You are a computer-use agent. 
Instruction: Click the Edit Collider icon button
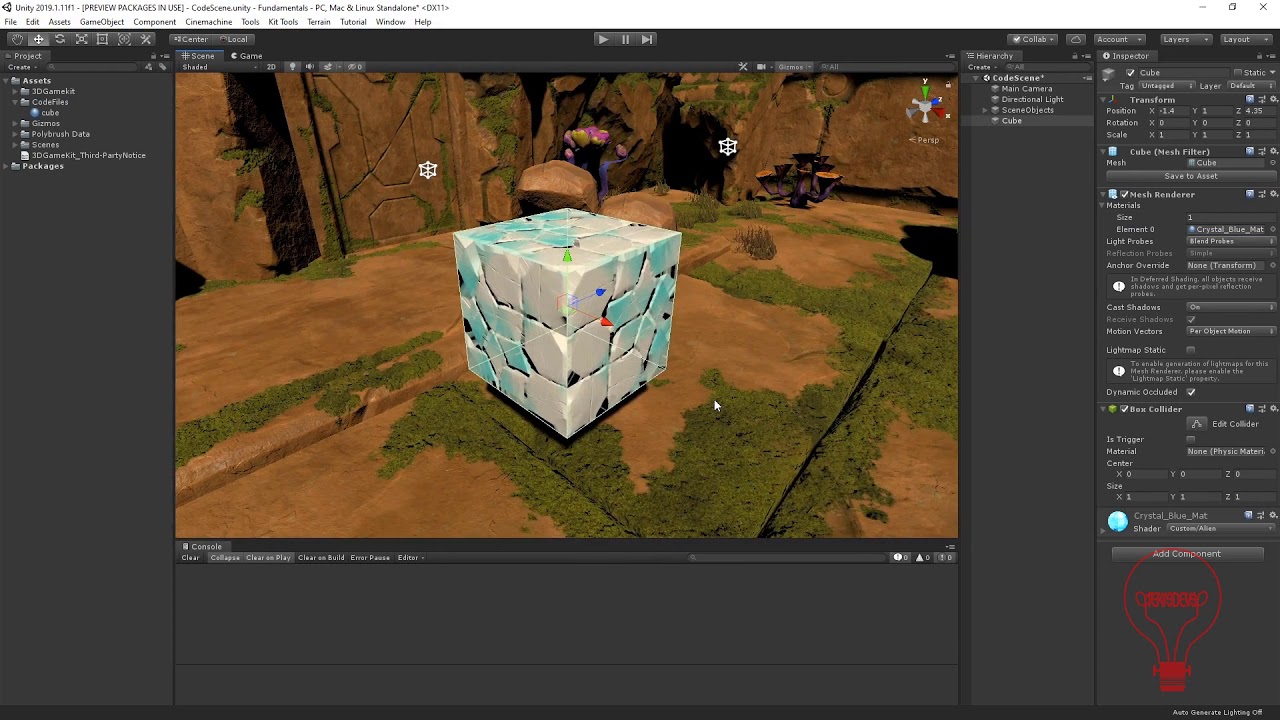(x=1197, y=424)
